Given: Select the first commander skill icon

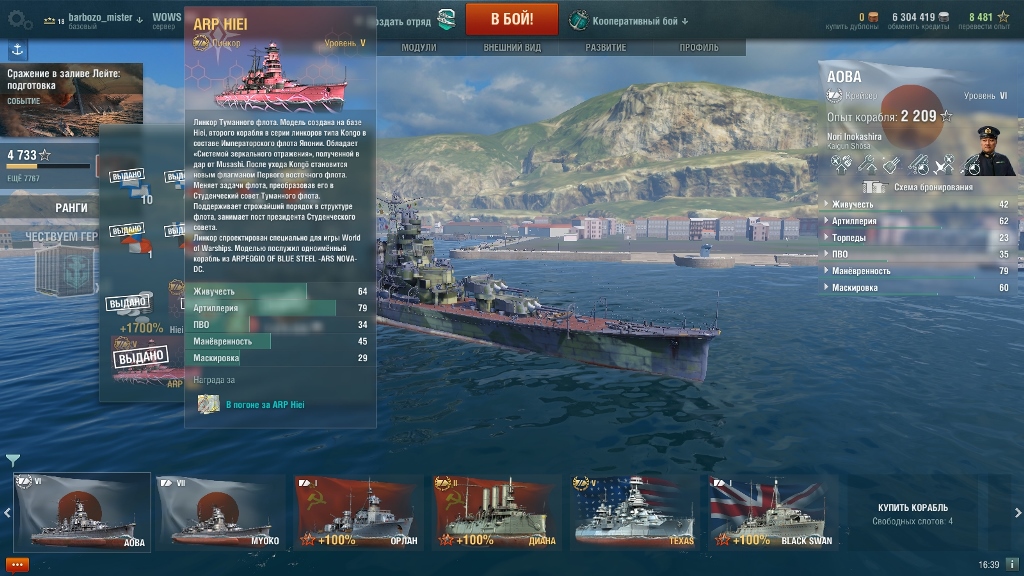Looking at the screenshot, I should click(841, 165).
